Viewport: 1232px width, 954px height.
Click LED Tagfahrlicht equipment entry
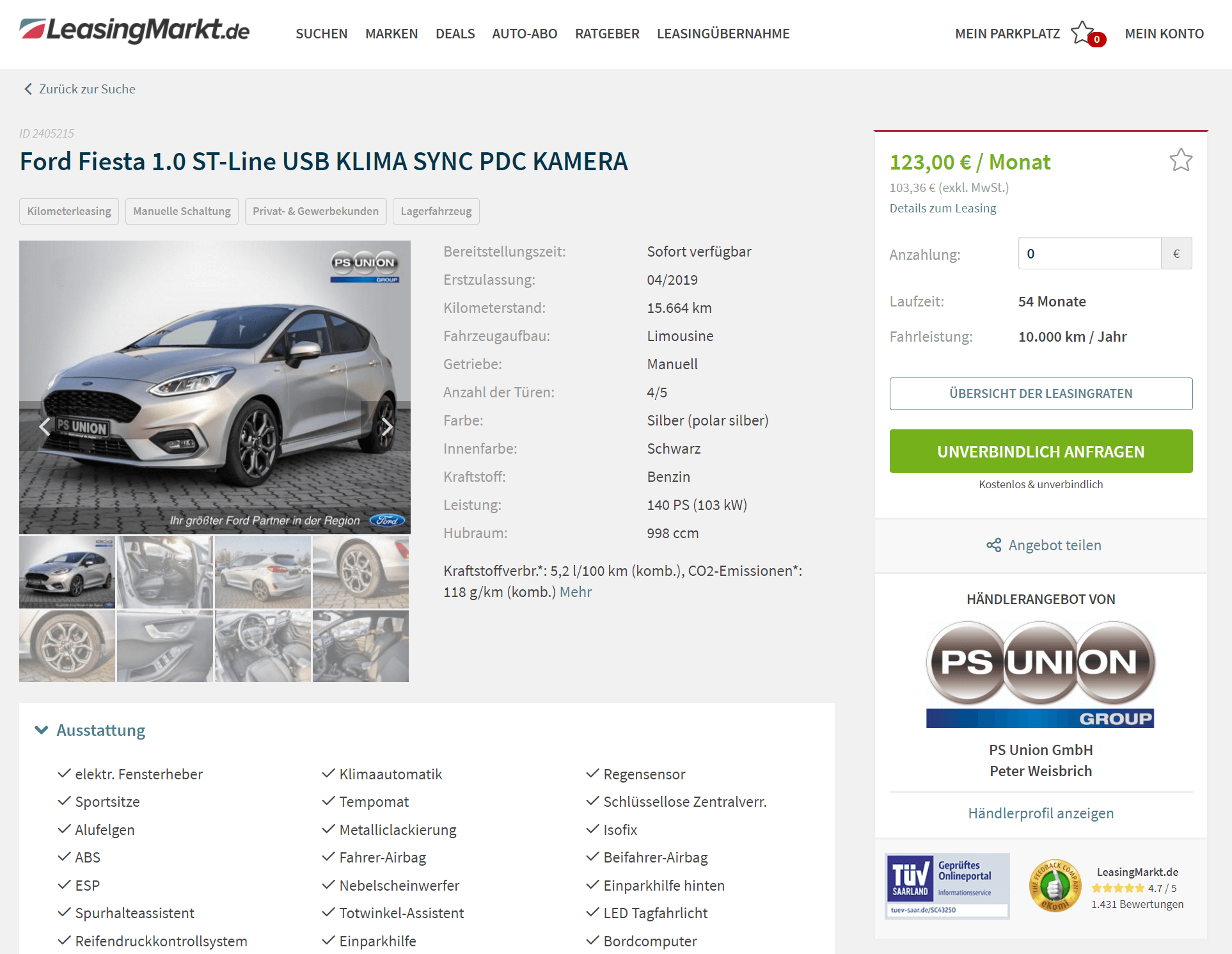point(655,913)
